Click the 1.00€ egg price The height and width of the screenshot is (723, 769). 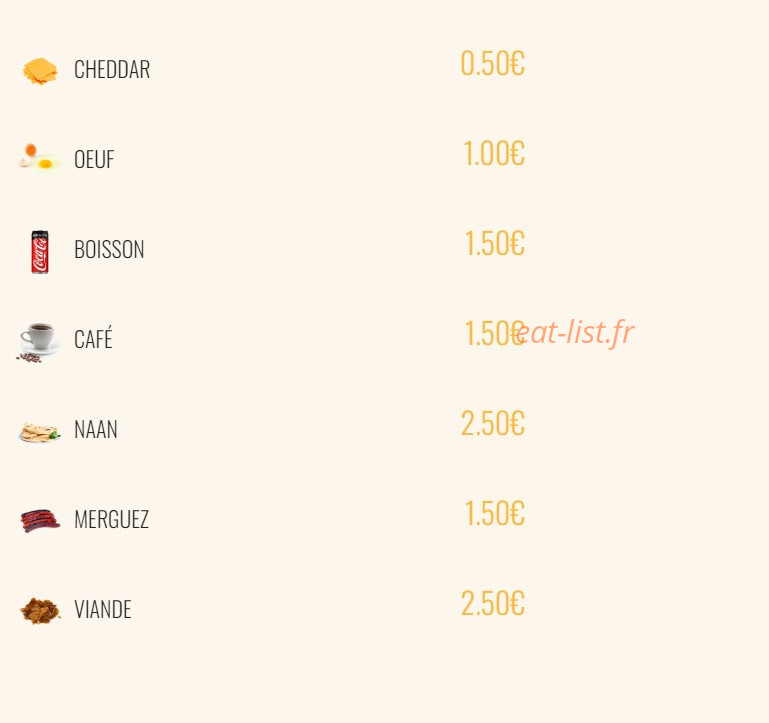pos(494,154)
